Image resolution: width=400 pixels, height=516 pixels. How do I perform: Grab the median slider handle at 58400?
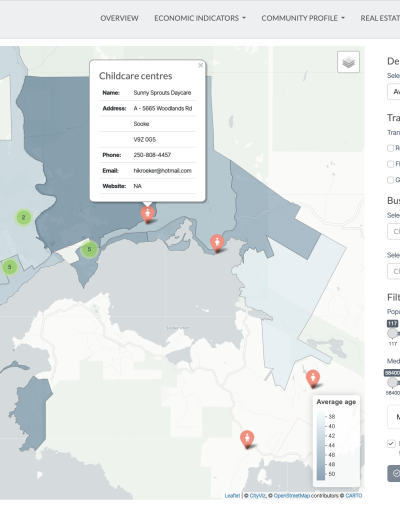point(392,382)
